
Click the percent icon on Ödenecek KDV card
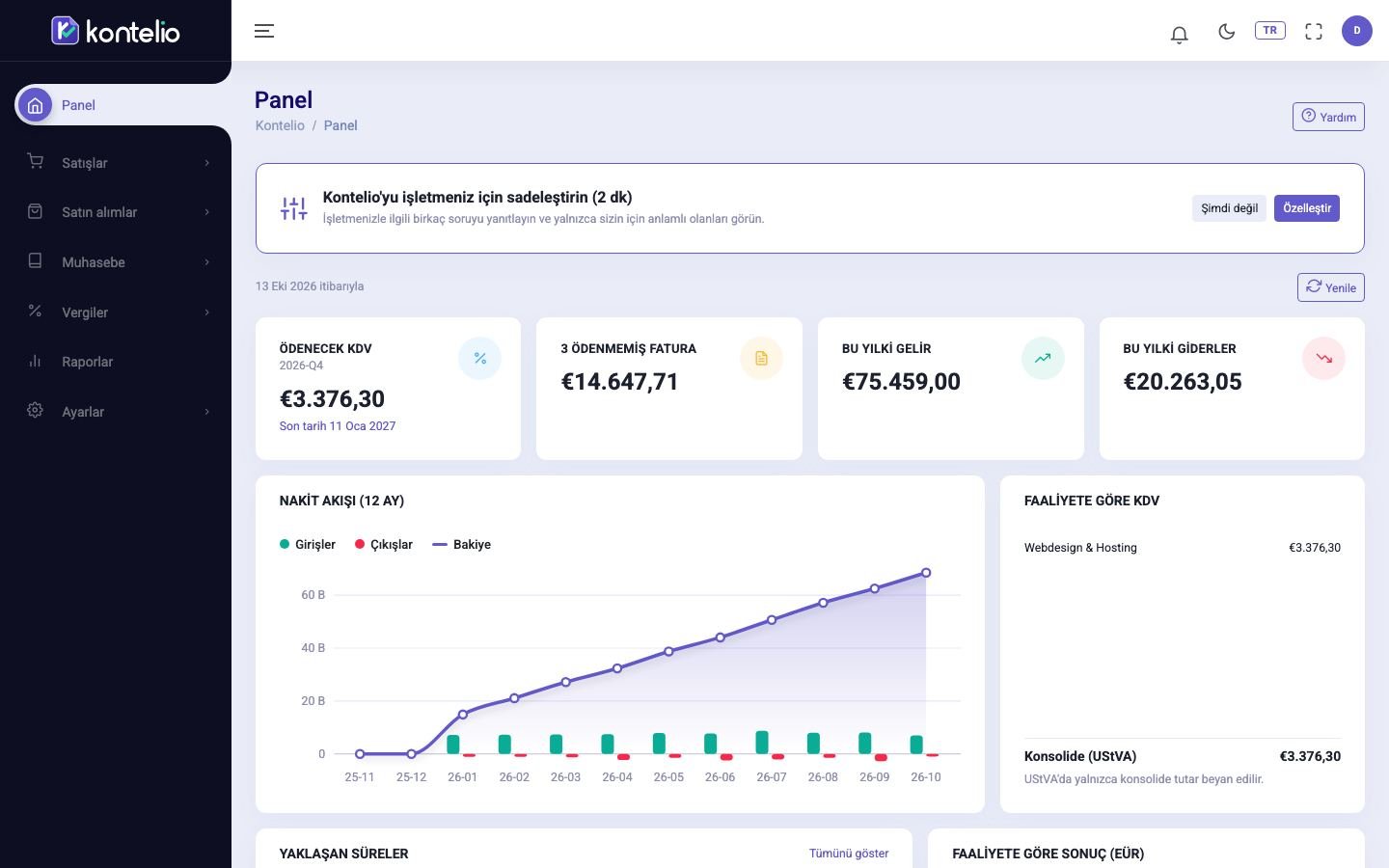479,359
